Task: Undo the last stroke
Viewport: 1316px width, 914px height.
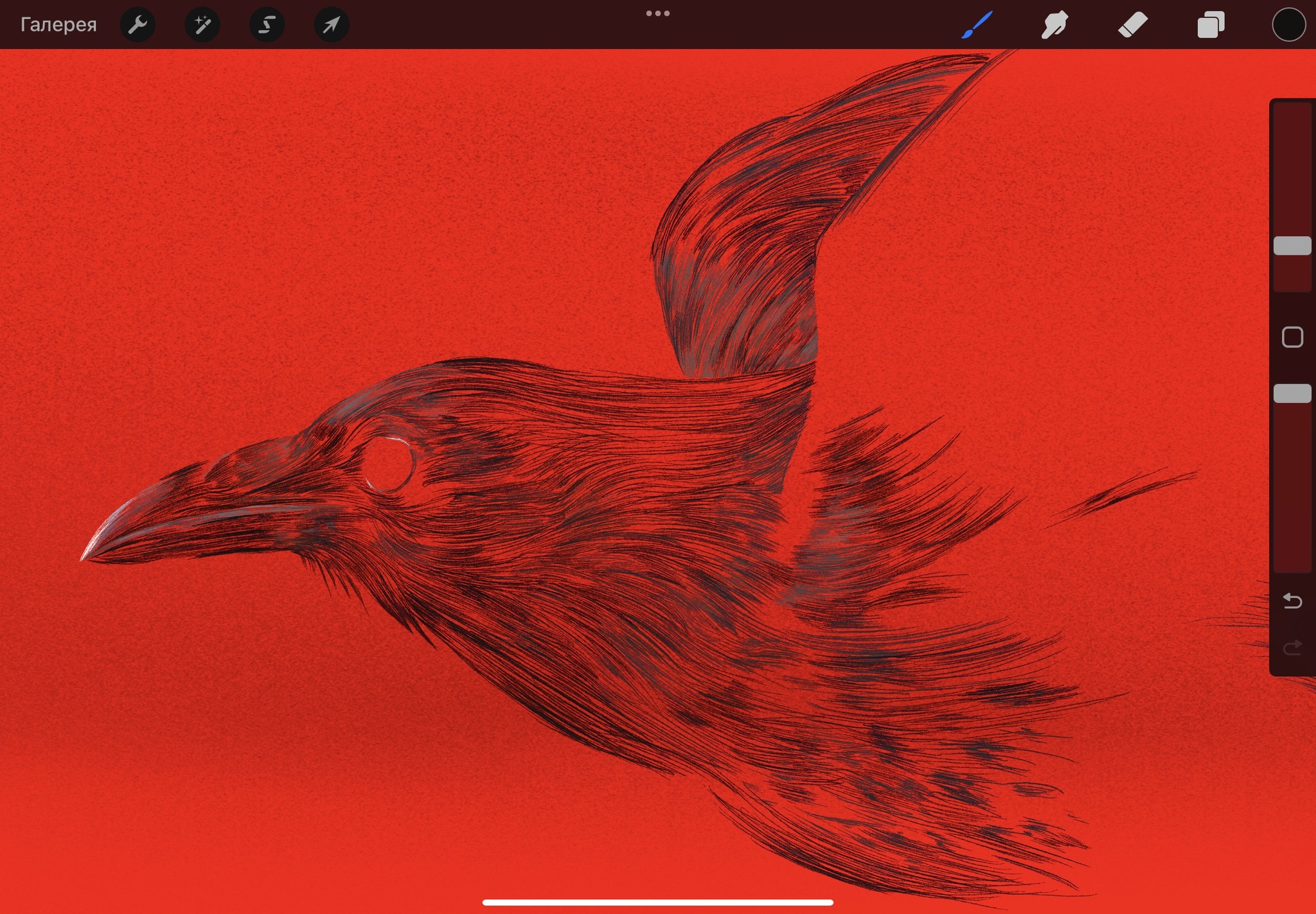Action: [x=1292, y=601]
